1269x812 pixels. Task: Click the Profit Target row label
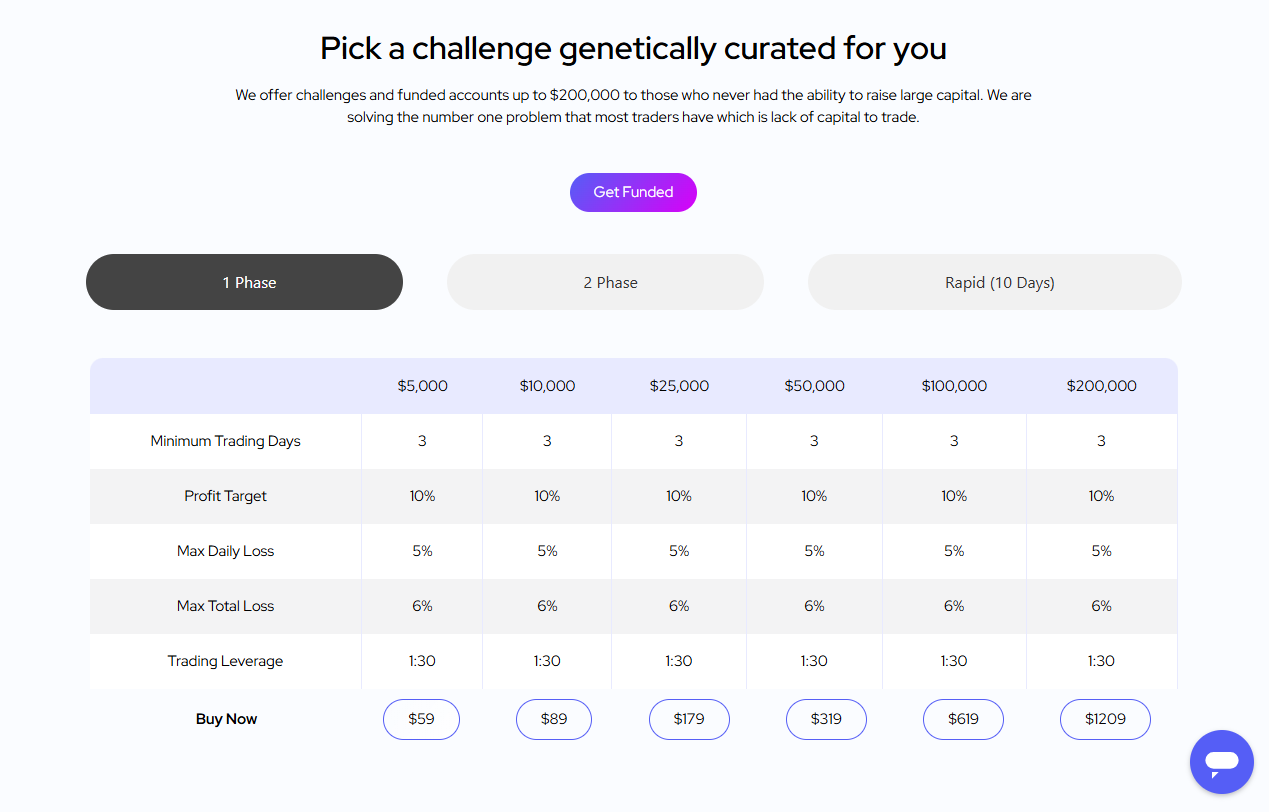coord(225,495)
